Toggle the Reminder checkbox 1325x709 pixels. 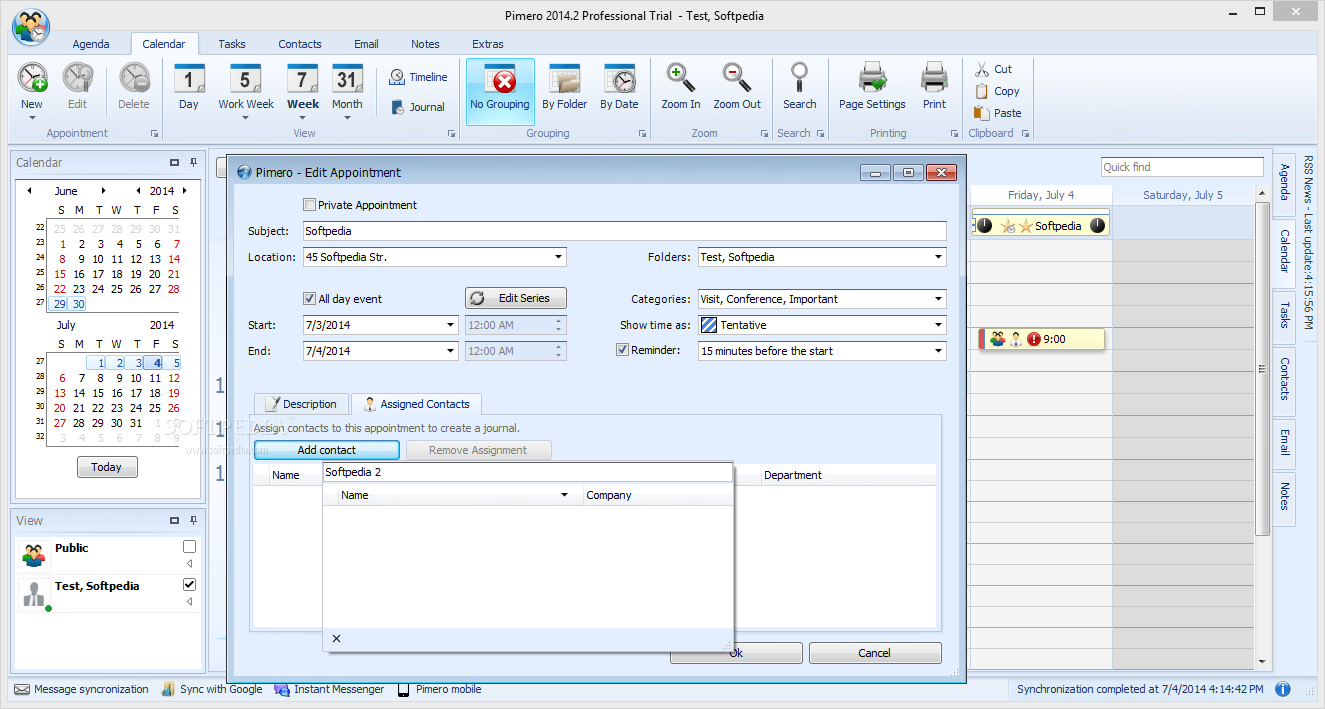point(623,350)
